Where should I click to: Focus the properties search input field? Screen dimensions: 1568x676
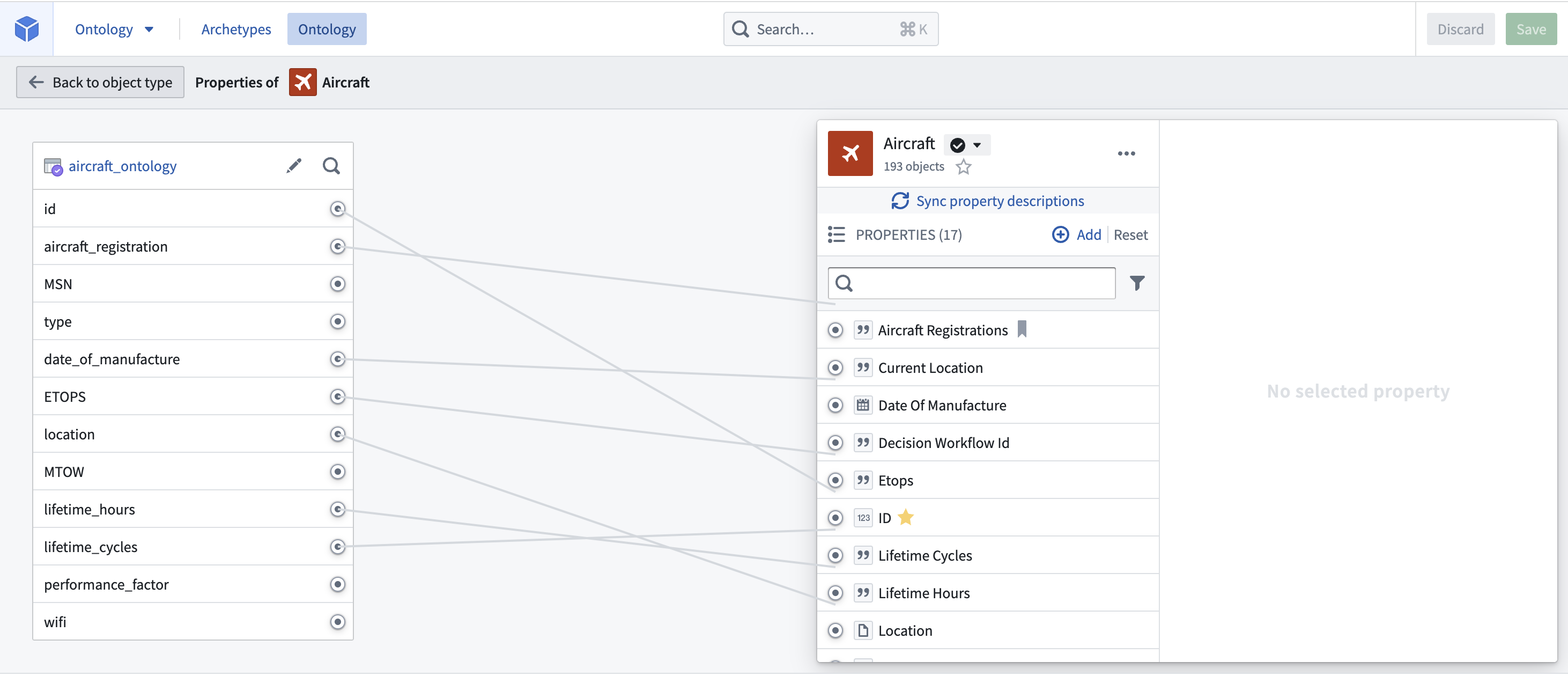(x=972, y=283)
